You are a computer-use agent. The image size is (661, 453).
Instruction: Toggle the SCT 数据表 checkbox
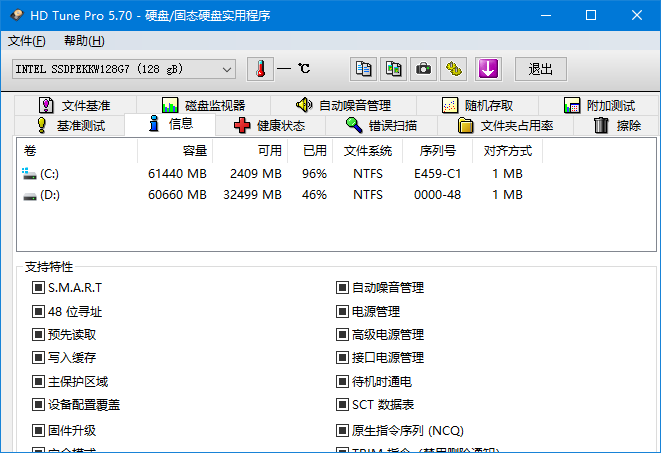tap(342, 405)
